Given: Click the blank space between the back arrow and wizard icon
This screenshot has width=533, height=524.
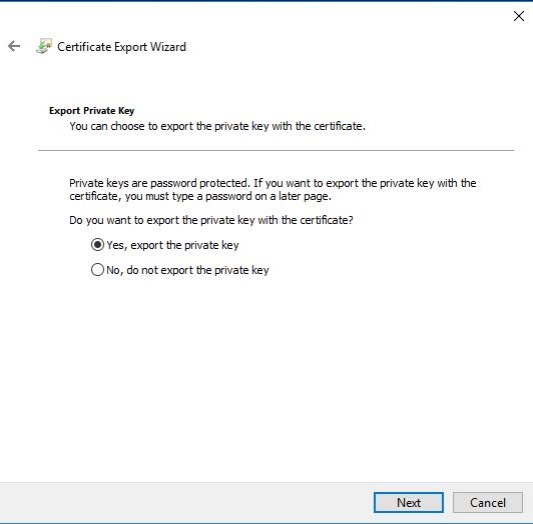Looking at the screenshot, I should coord(29,46).
